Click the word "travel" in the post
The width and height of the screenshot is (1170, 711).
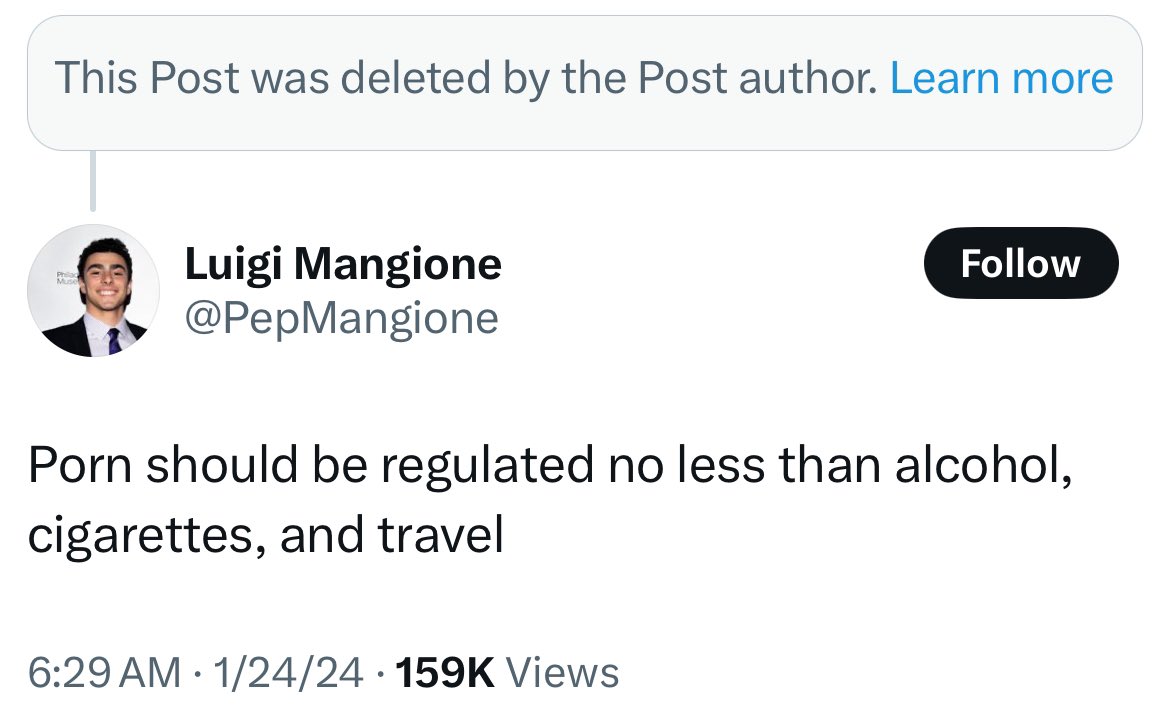[x=441, y=536]
